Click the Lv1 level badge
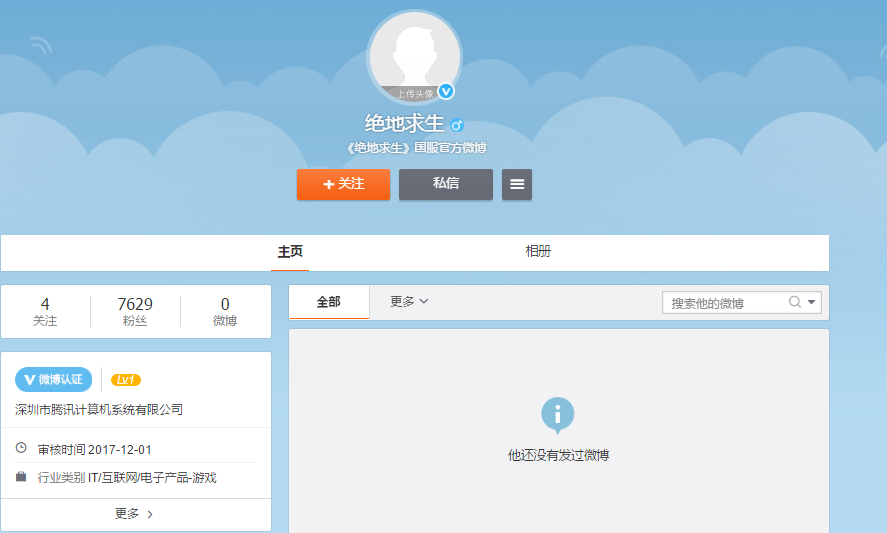887x533 pixels. (126, 380)
